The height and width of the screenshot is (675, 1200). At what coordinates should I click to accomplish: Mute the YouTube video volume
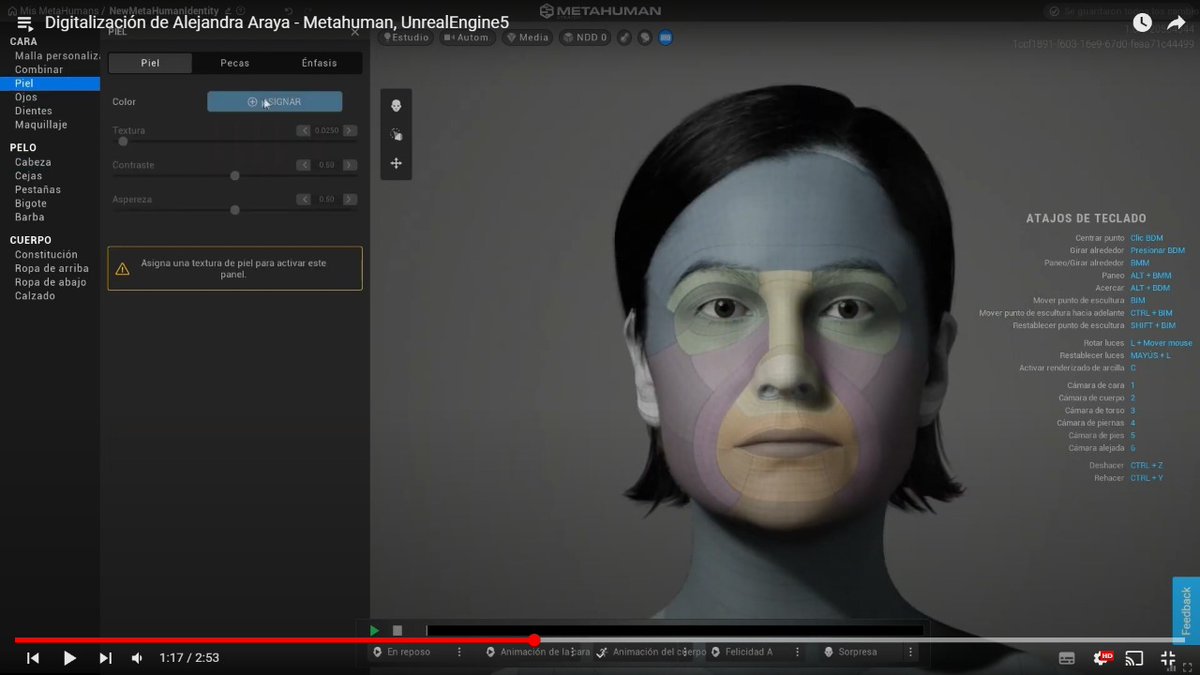(137, 658)
